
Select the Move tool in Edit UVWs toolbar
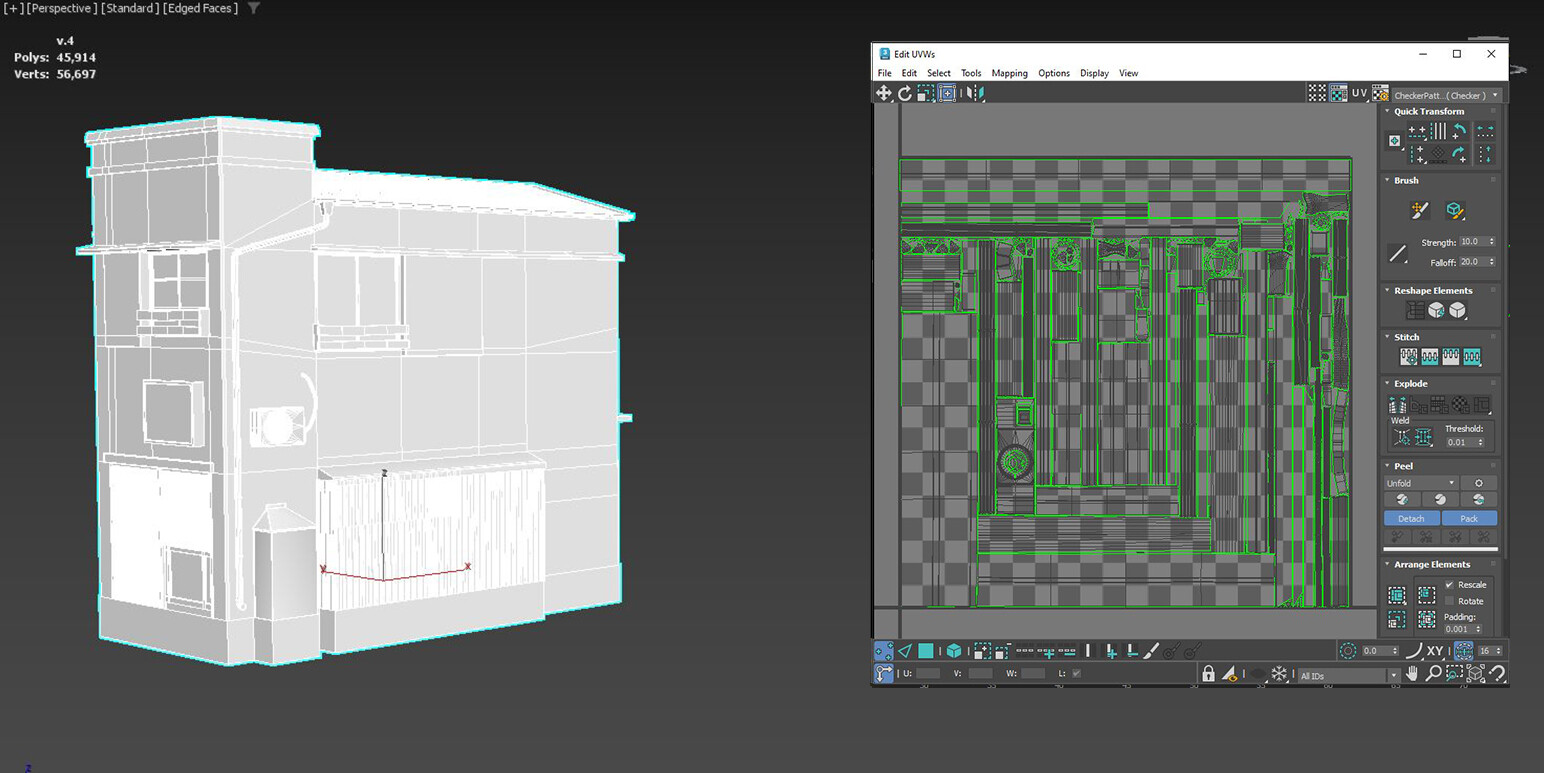(x=884, y=92)
